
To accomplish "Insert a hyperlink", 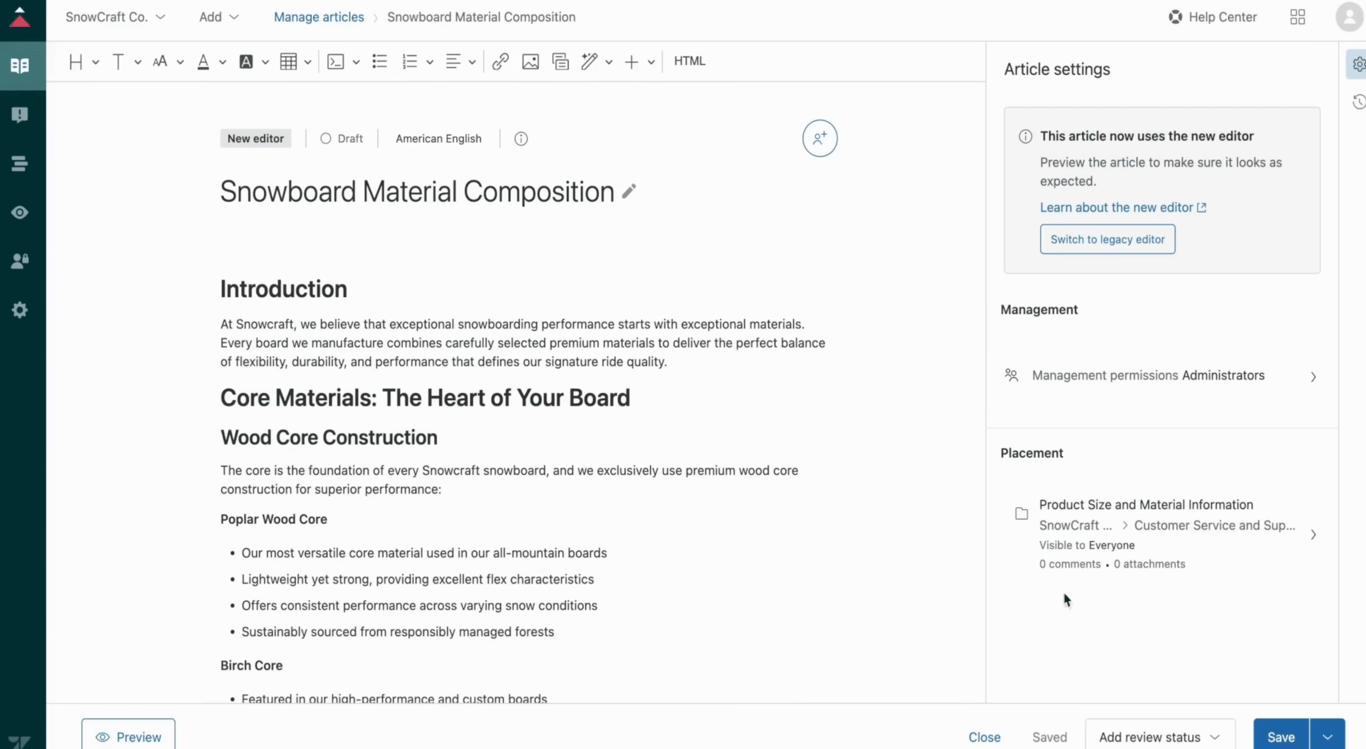I will (x=500, y=62).
